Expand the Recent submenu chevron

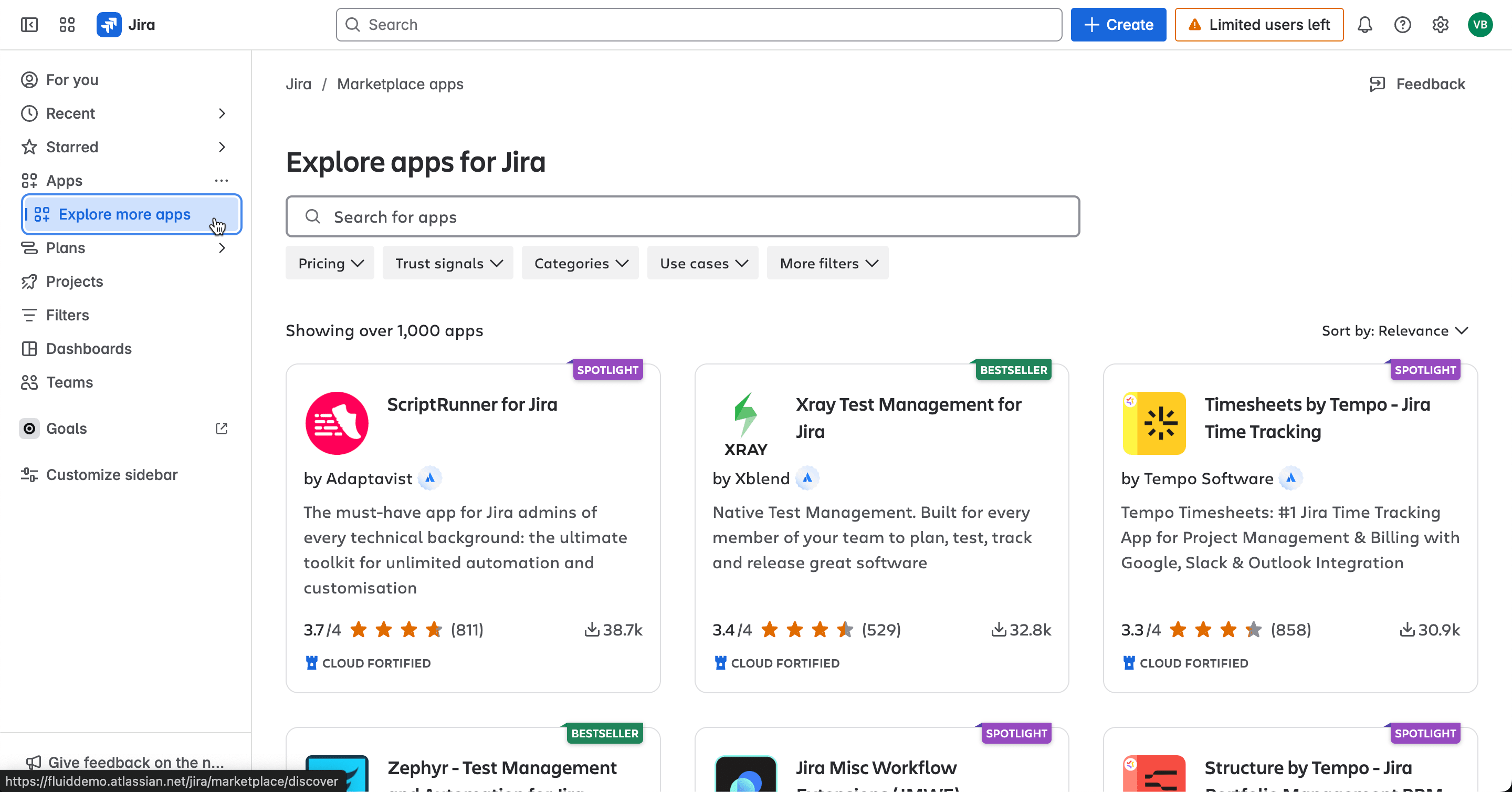(221, 113)
